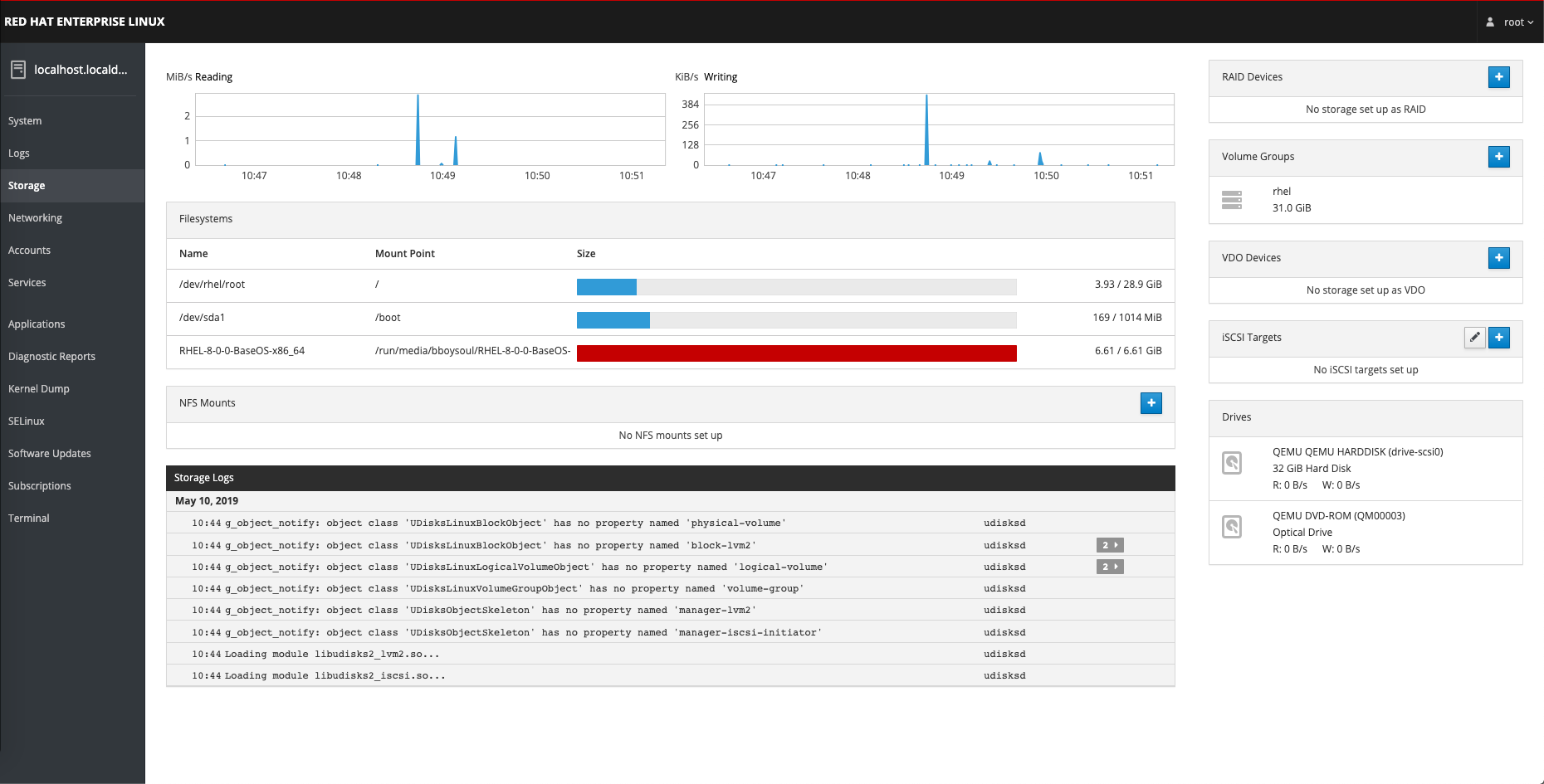
Task: Click the root user avatar icon
Action: click(x=1490, y=22)
